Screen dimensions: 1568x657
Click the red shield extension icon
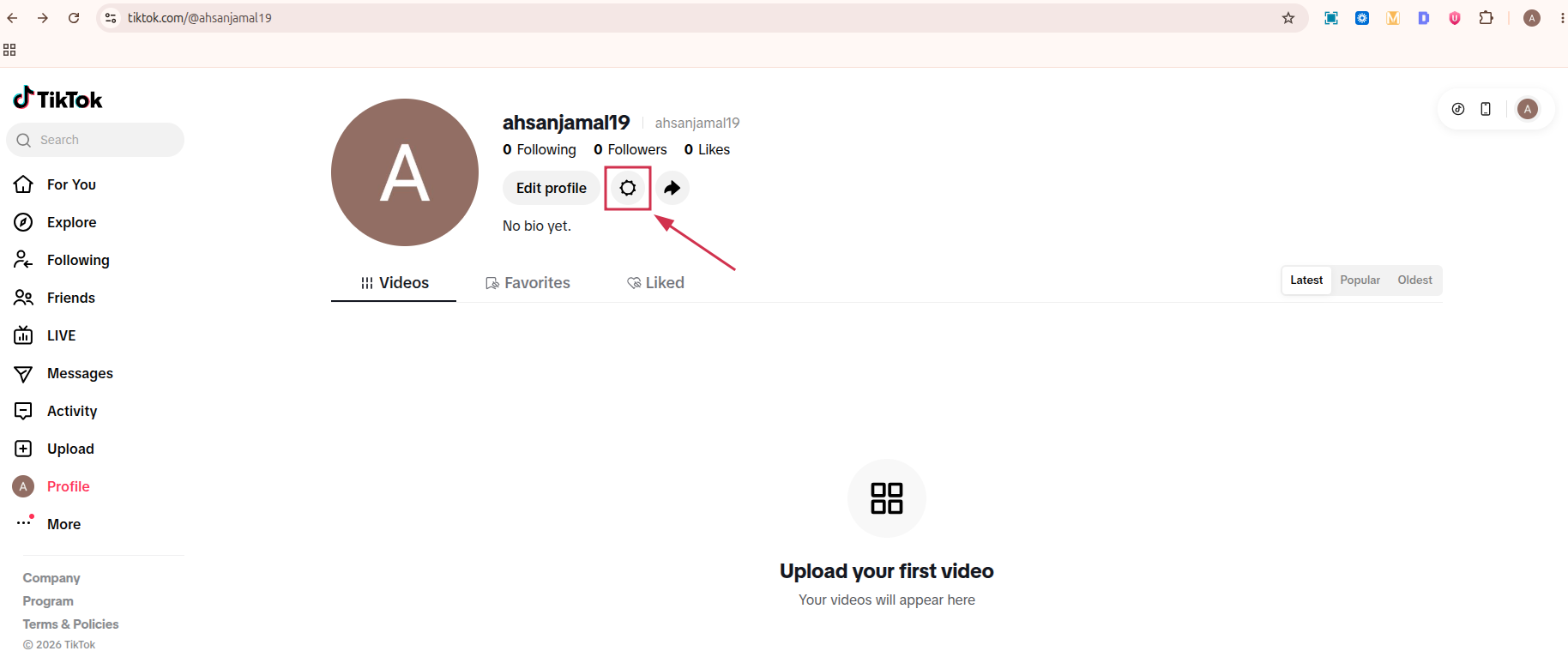pos(1455,18)
